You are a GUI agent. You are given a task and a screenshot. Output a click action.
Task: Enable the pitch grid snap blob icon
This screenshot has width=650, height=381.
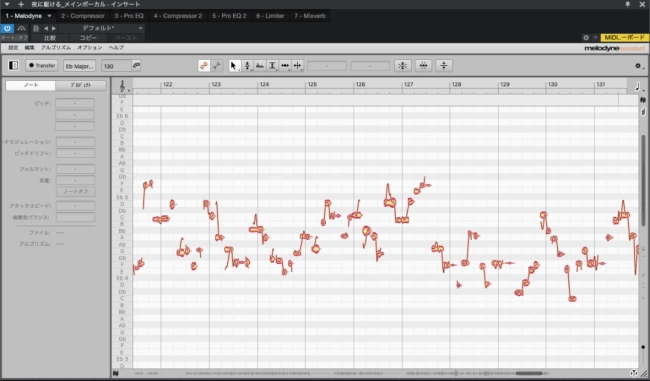pos(204,66)
